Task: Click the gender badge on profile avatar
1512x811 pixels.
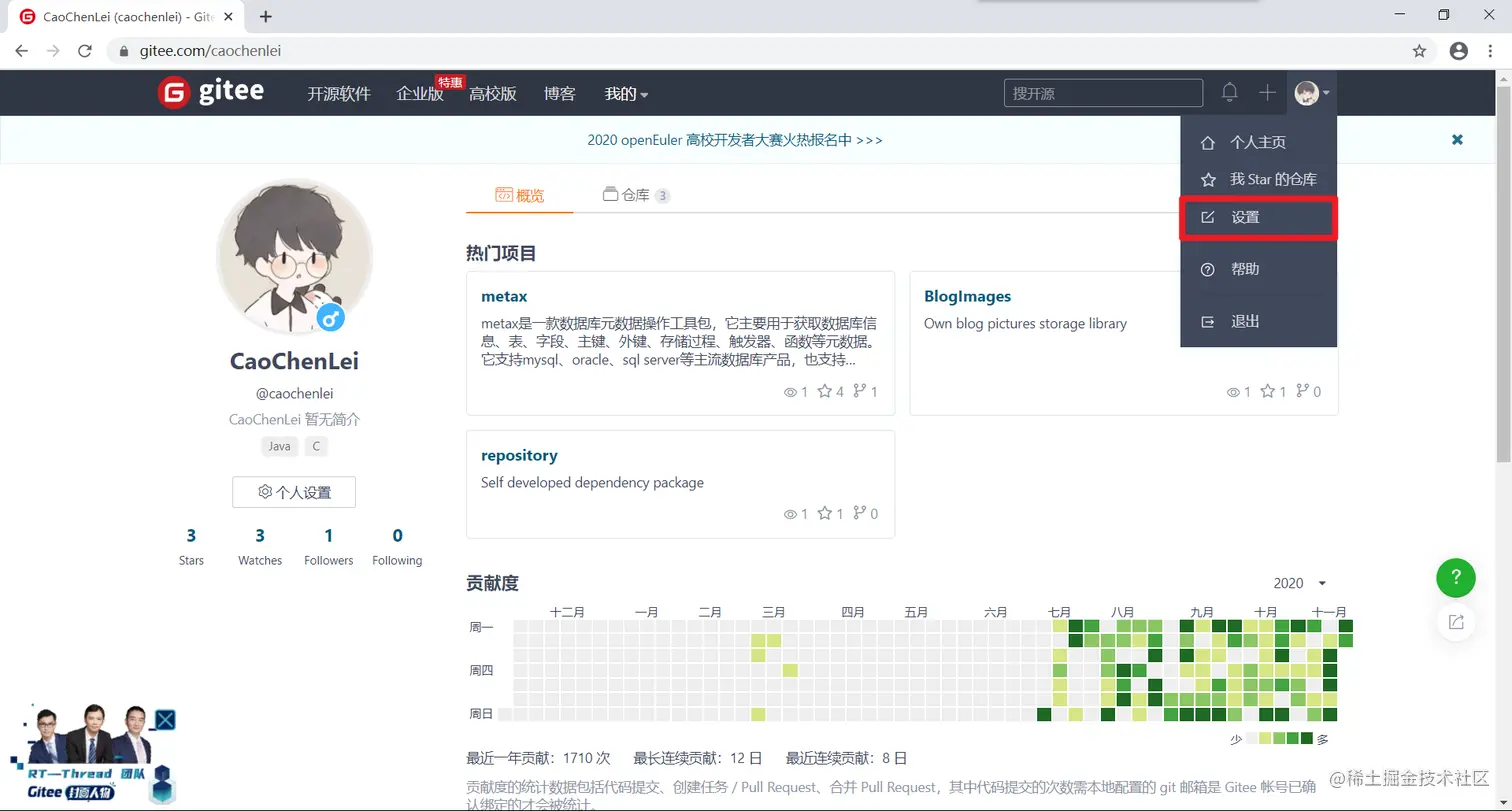Action: coord(331,318)
